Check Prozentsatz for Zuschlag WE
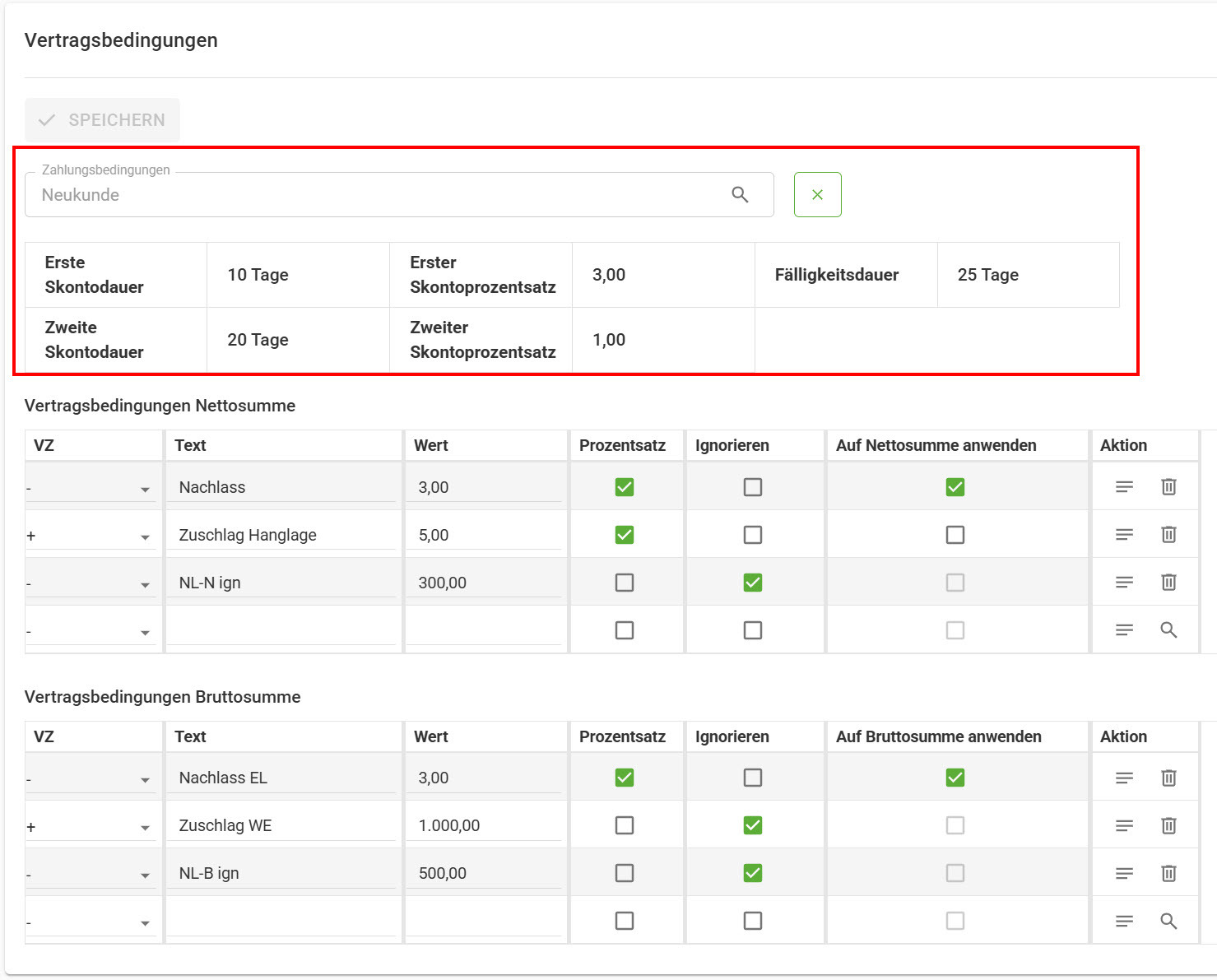Viewport: 1217px width, 980px height. tap(625, 825)
